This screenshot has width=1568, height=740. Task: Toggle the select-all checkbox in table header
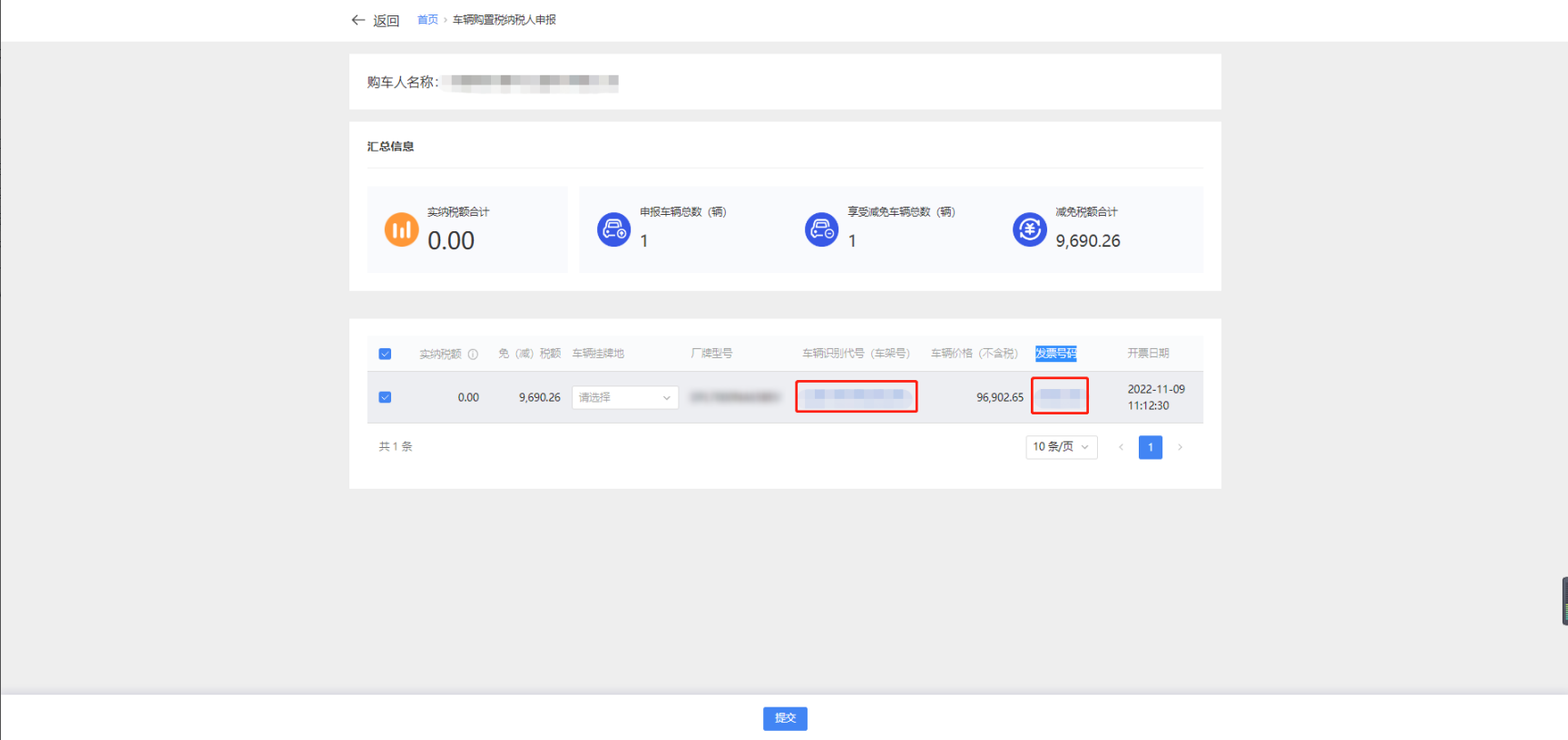point(385,354)
